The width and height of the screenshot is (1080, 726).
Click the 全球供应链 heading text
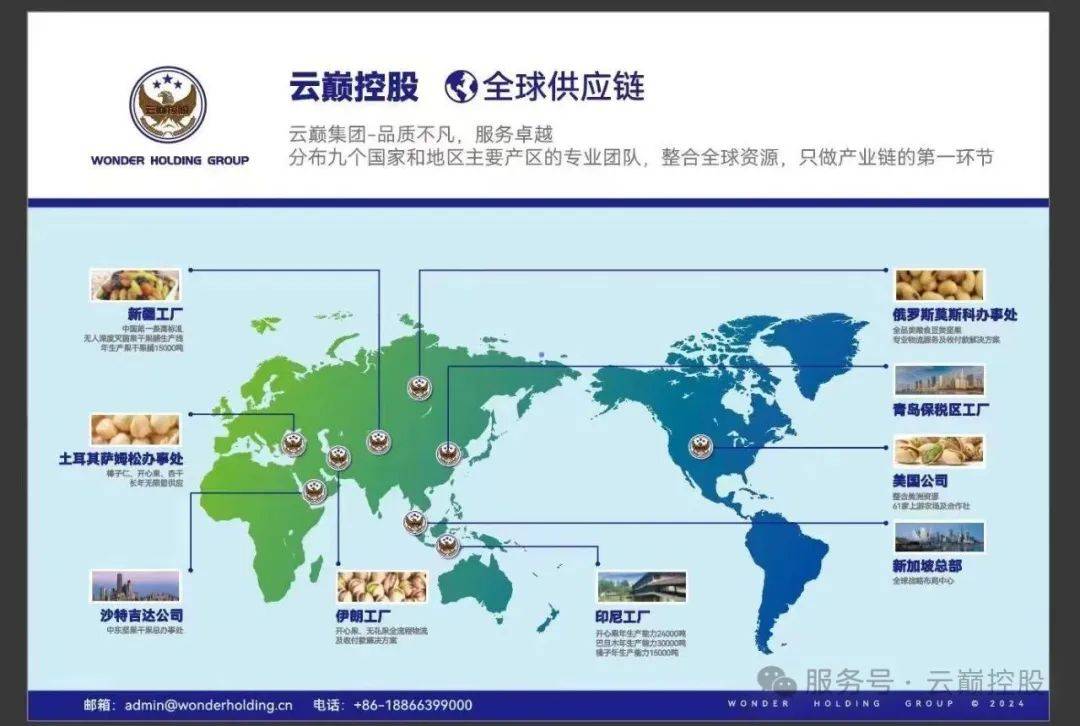(x=563, y=86)
